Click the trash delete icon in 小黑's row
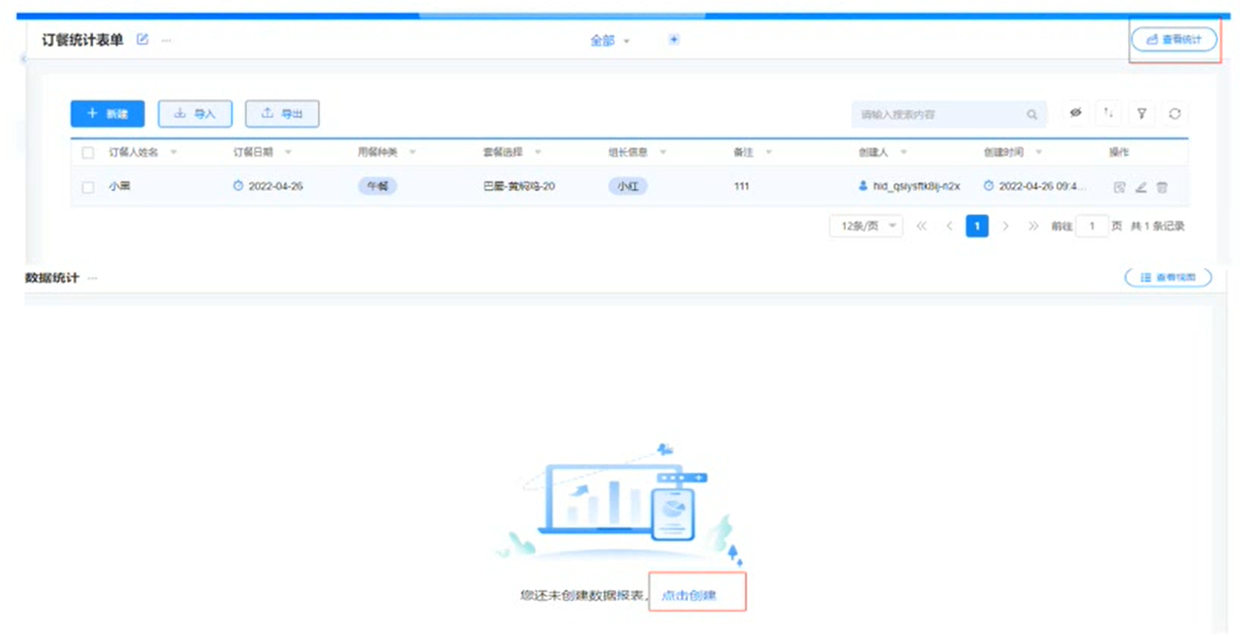This screenshot has height=637, width=1245. tap(1162, 187)
